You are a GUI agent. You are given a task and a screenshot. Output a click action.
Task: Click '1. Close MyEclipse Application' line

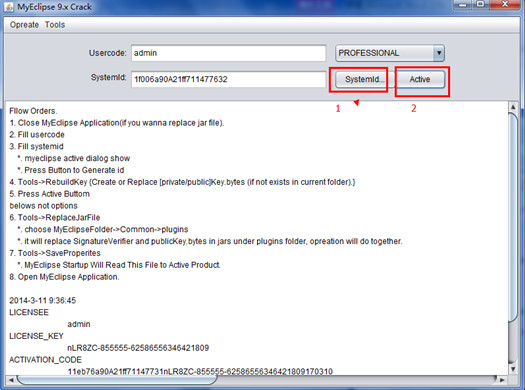tap(117, 123)
